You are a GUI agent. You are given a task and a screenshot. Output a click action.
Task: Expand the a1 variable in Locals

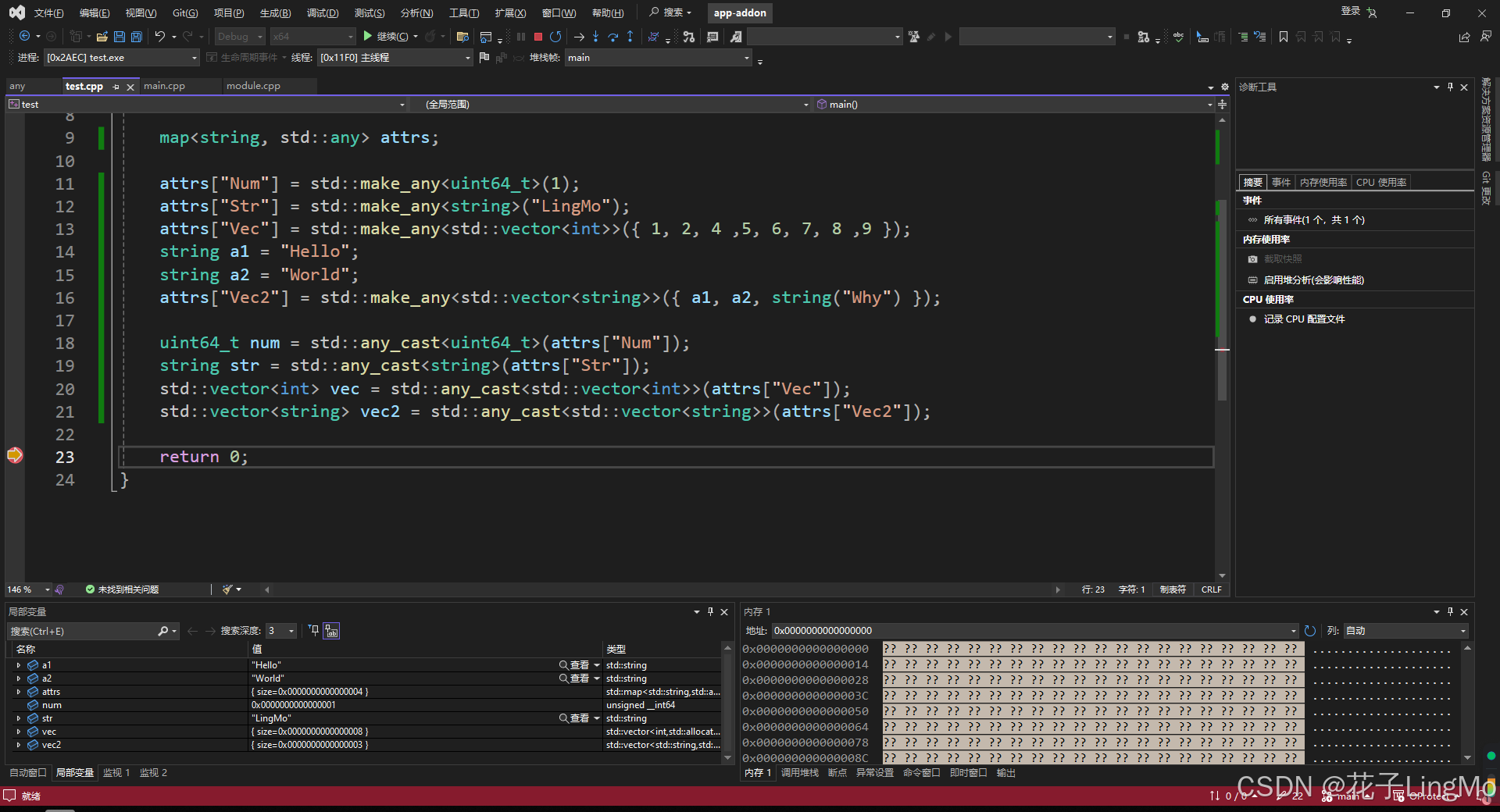click(x=18, y=665)
